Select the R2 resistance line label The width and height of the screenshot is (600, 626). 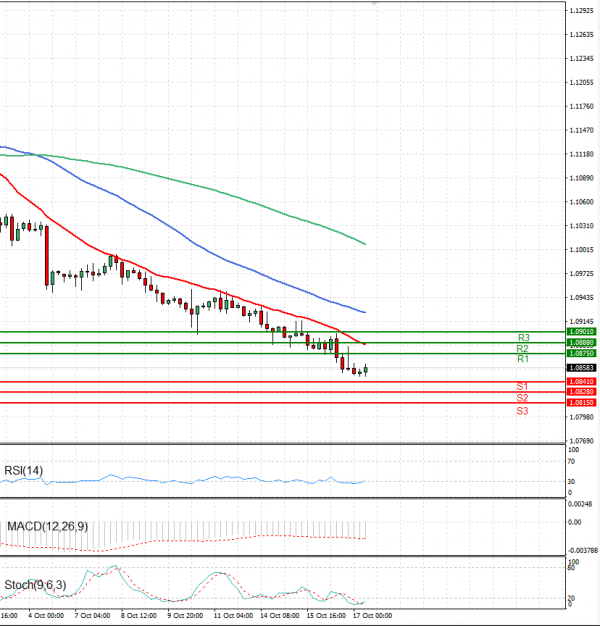[x=522, y=349]
